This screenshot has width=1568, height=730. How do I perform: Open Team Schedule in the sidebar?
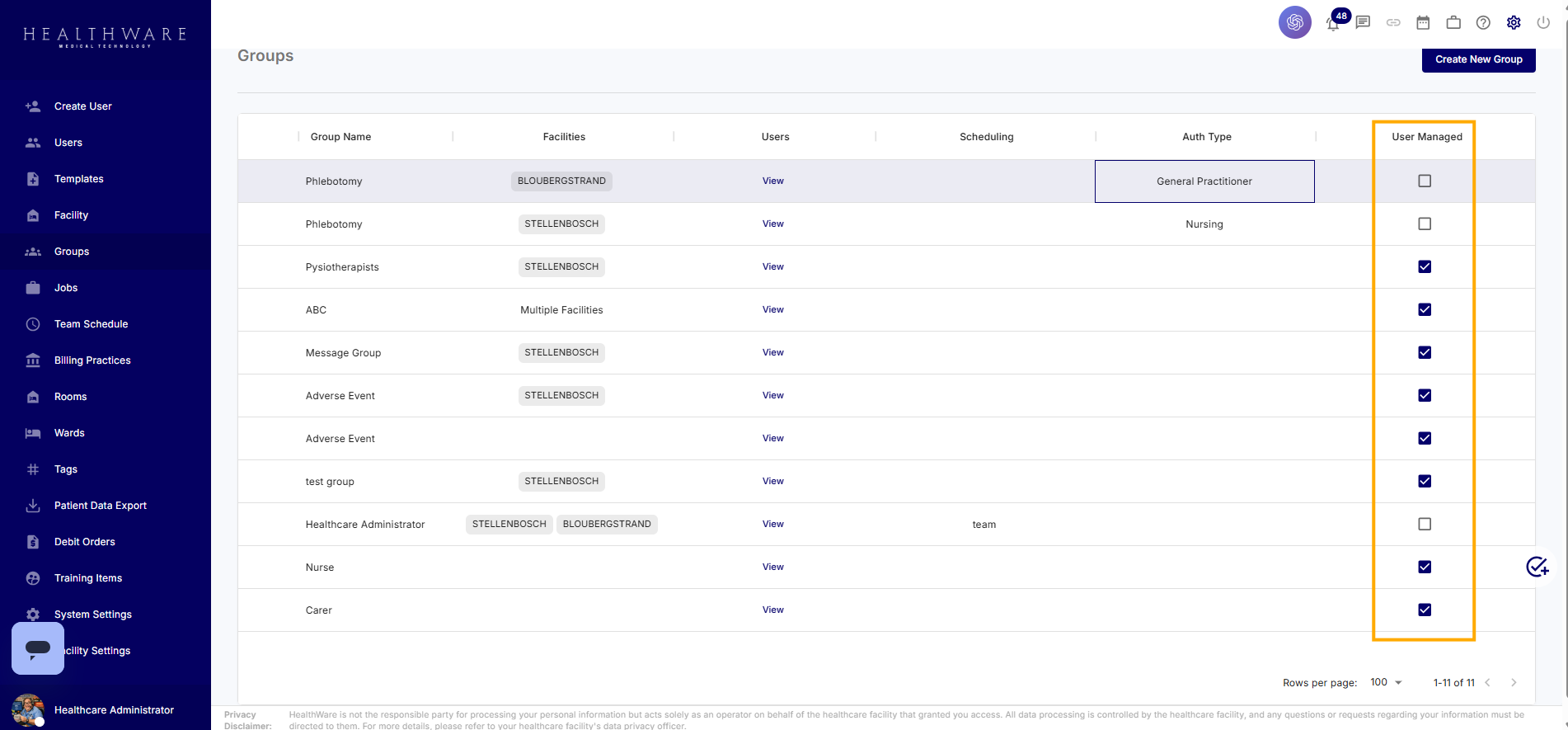coord(91,324)
